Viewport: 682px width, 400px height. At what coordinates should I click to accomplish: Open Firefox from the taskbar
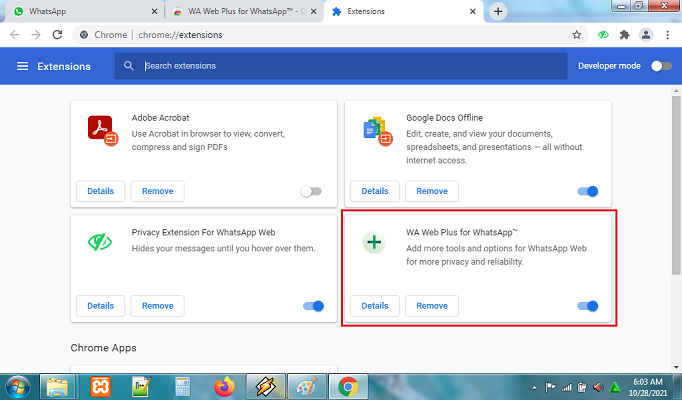(x=224, y=387)
